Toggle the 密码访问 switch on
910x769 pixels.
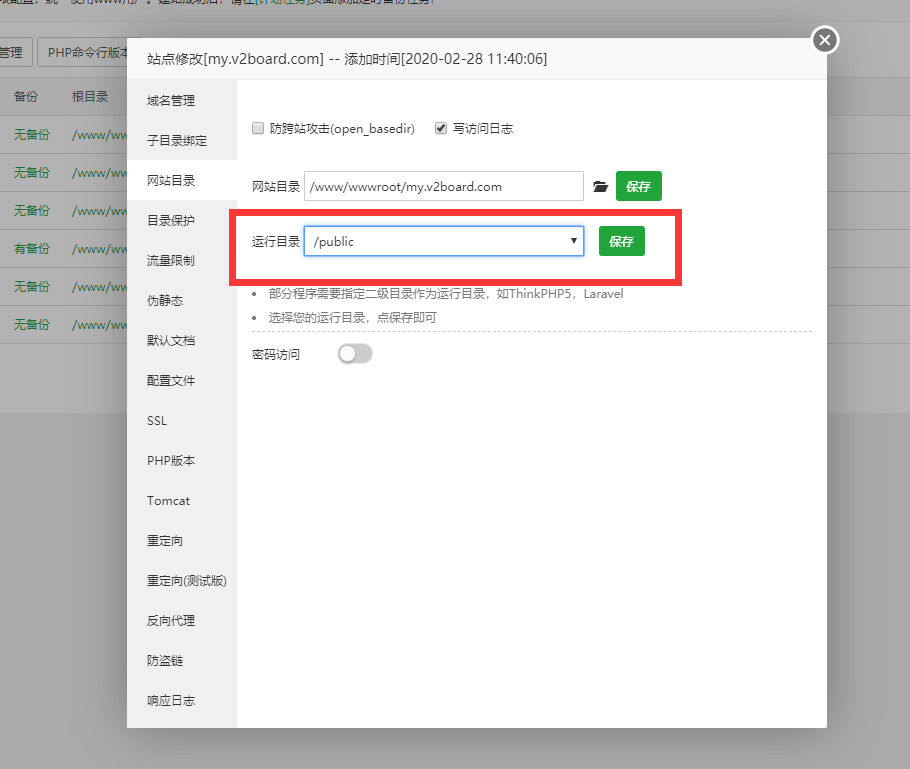click(355, 354)
